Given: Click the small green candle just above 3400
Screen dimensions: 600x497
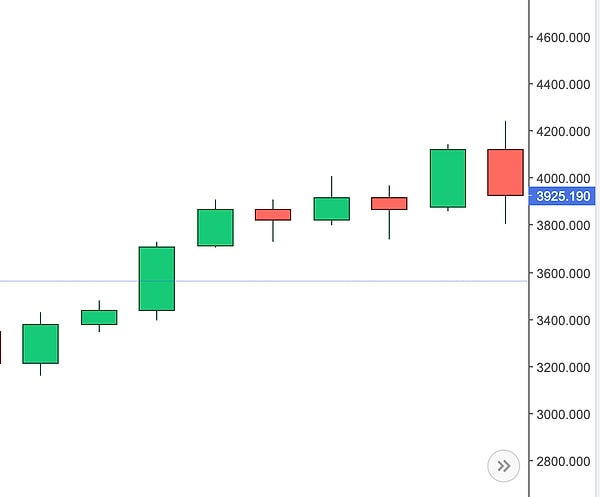Looking at the screenshot, I should point(99,317).
